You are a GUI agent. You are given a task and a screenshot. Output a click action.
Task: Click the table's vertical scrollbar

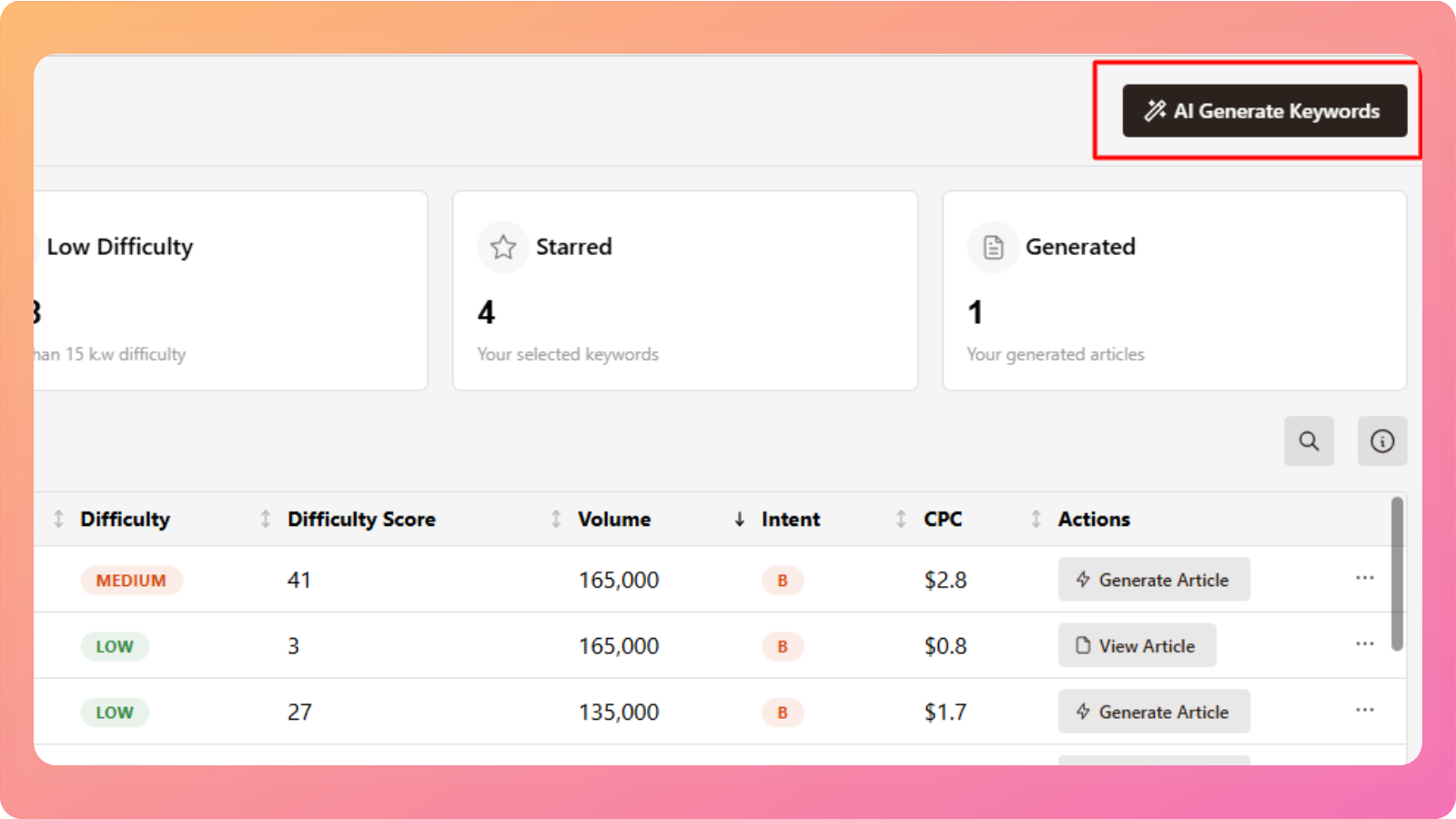pyautogui.click(x=1397, y=573)
